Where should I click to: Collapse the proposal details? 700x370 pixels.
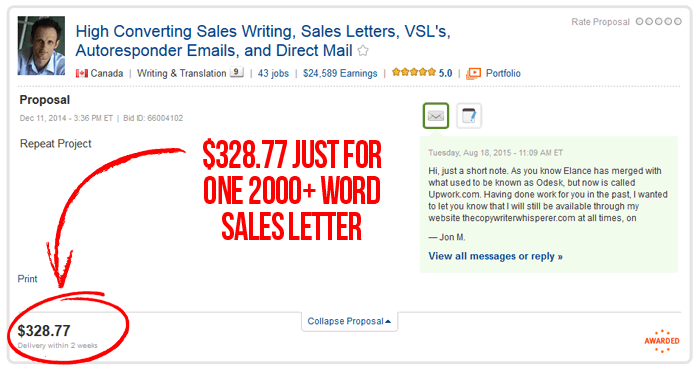(x=349, y=321)
